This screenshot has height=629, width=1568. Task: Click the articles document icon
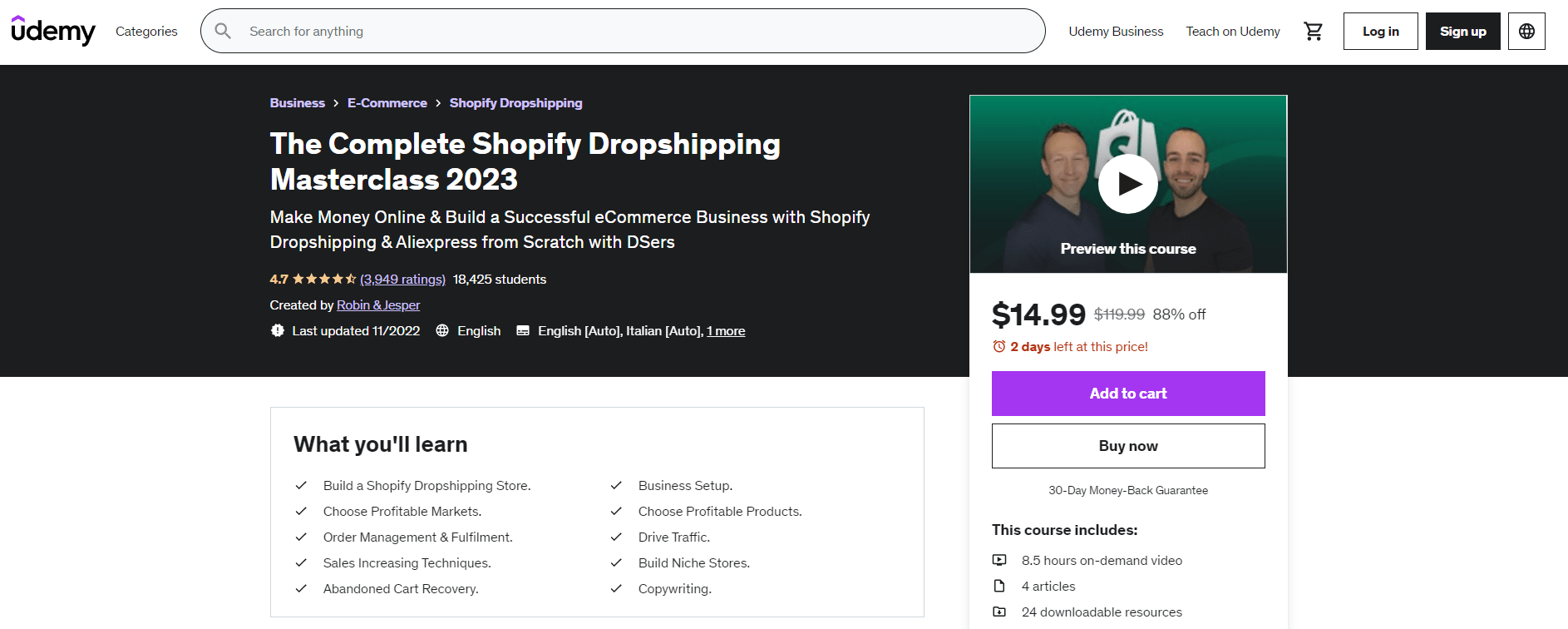point(1000,586)
